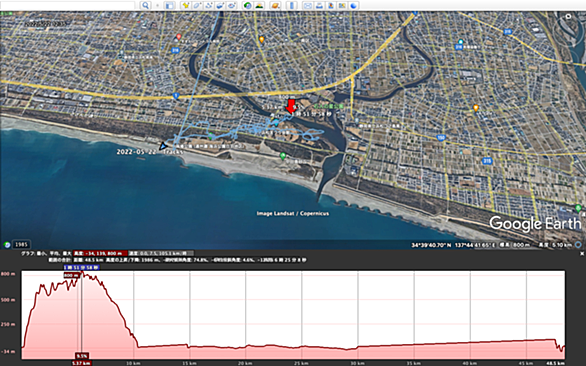
Task: Click the teal pin in upper right area
Action: (461, 42)
